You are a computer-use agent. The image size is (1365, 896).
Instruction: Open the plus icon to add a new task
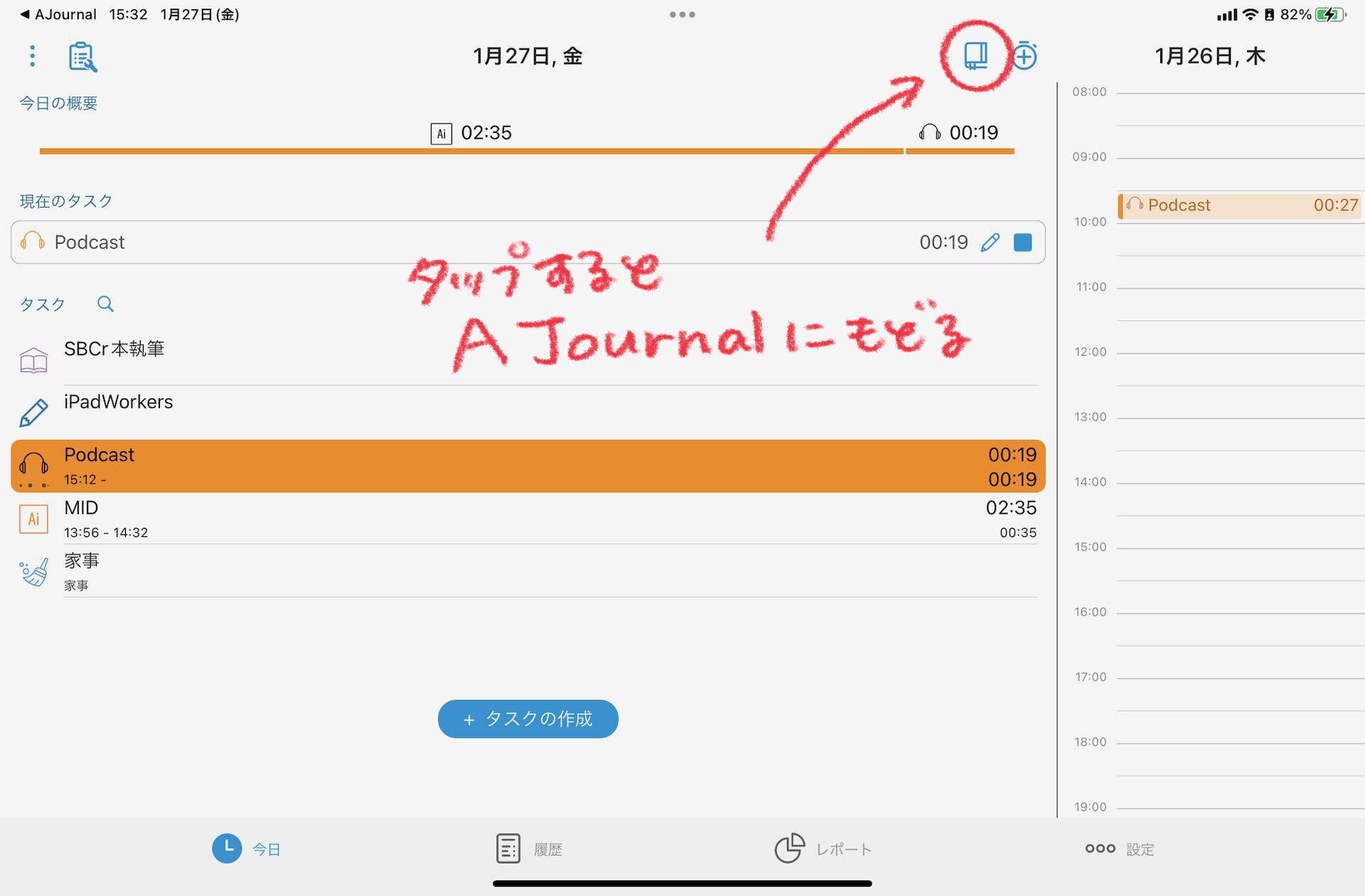[1026, 56]
